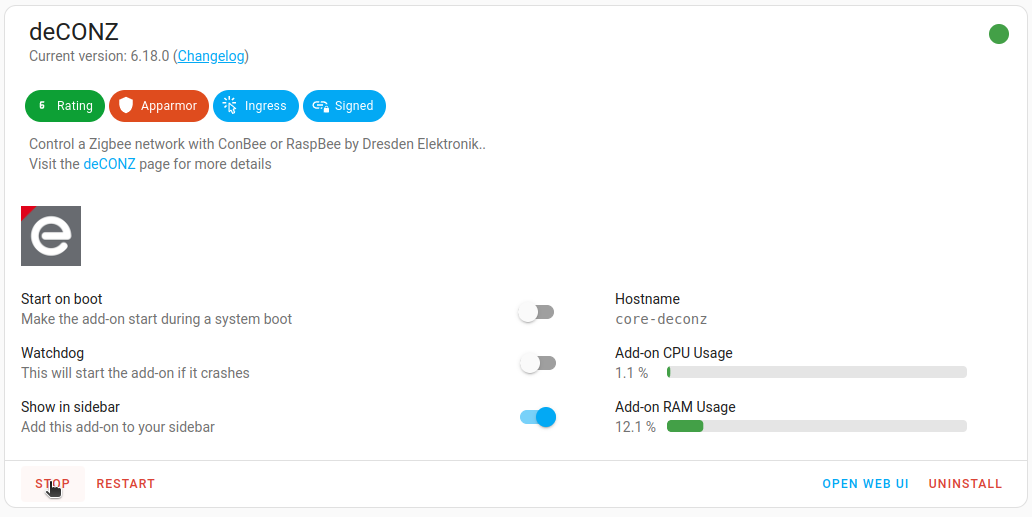Click the green running status indicator

(x=998, y=34)
